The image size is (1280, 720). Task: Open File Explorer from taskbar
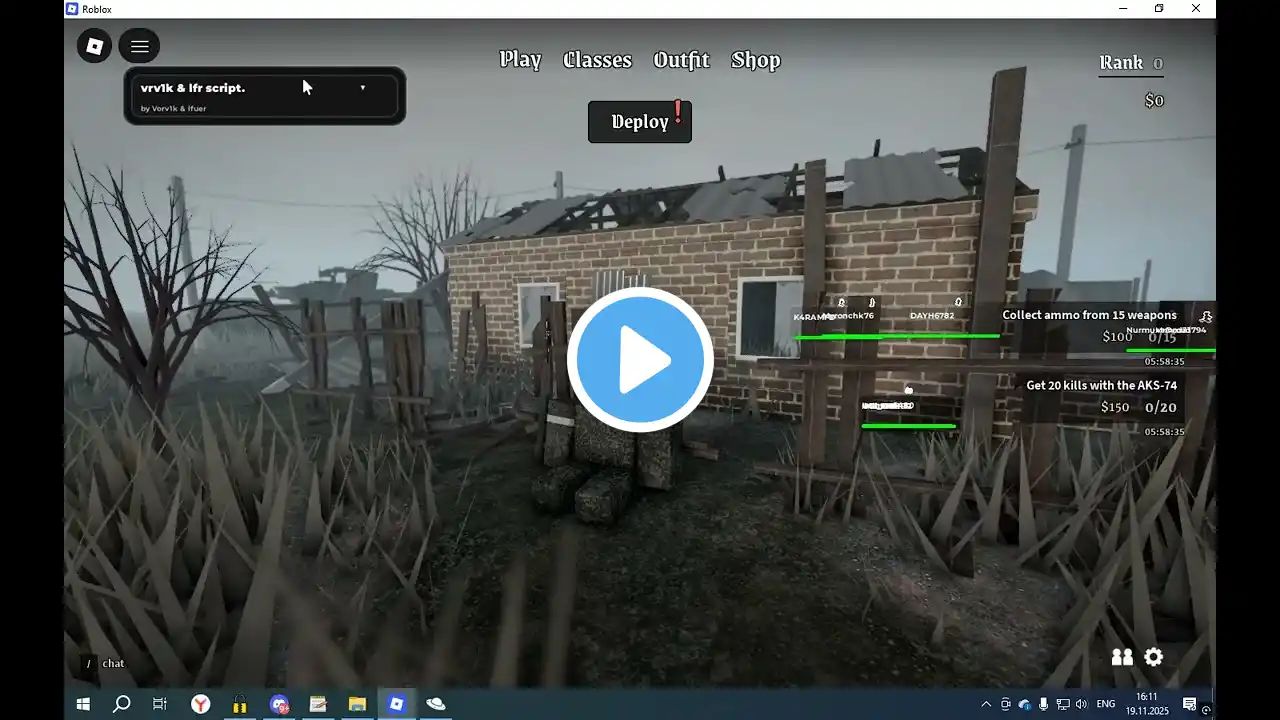click(x=357, y=704)
